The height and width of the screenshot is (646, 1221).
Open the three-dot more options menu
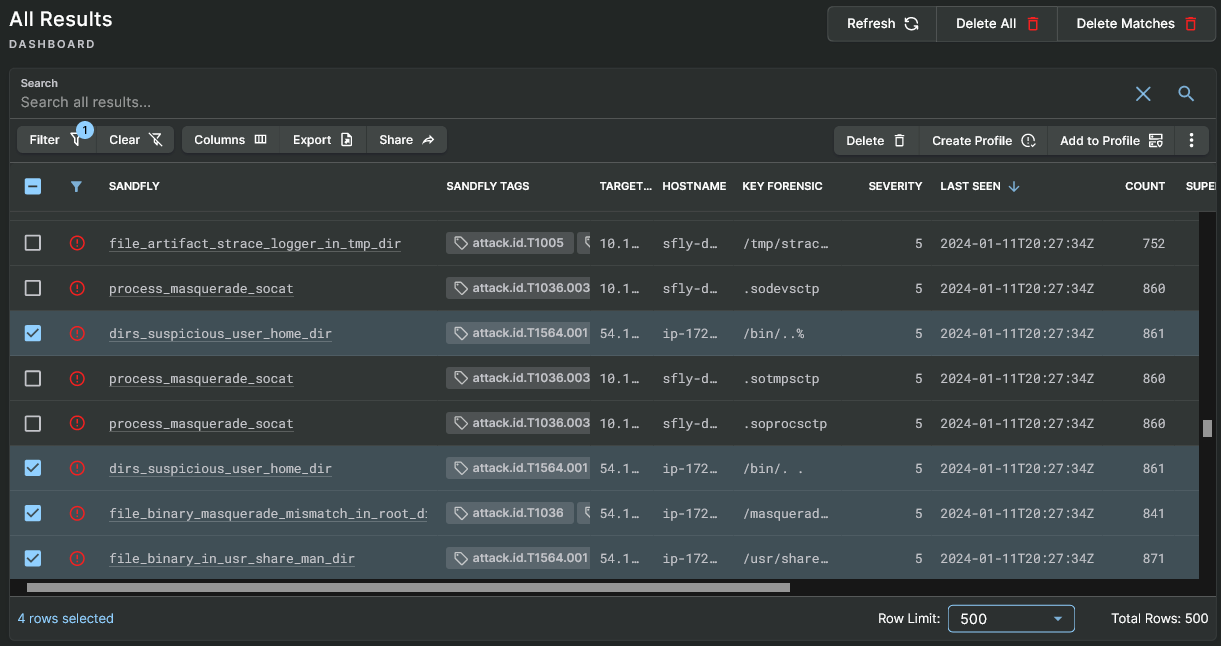pyautogui.click(x=1191, y=141)
